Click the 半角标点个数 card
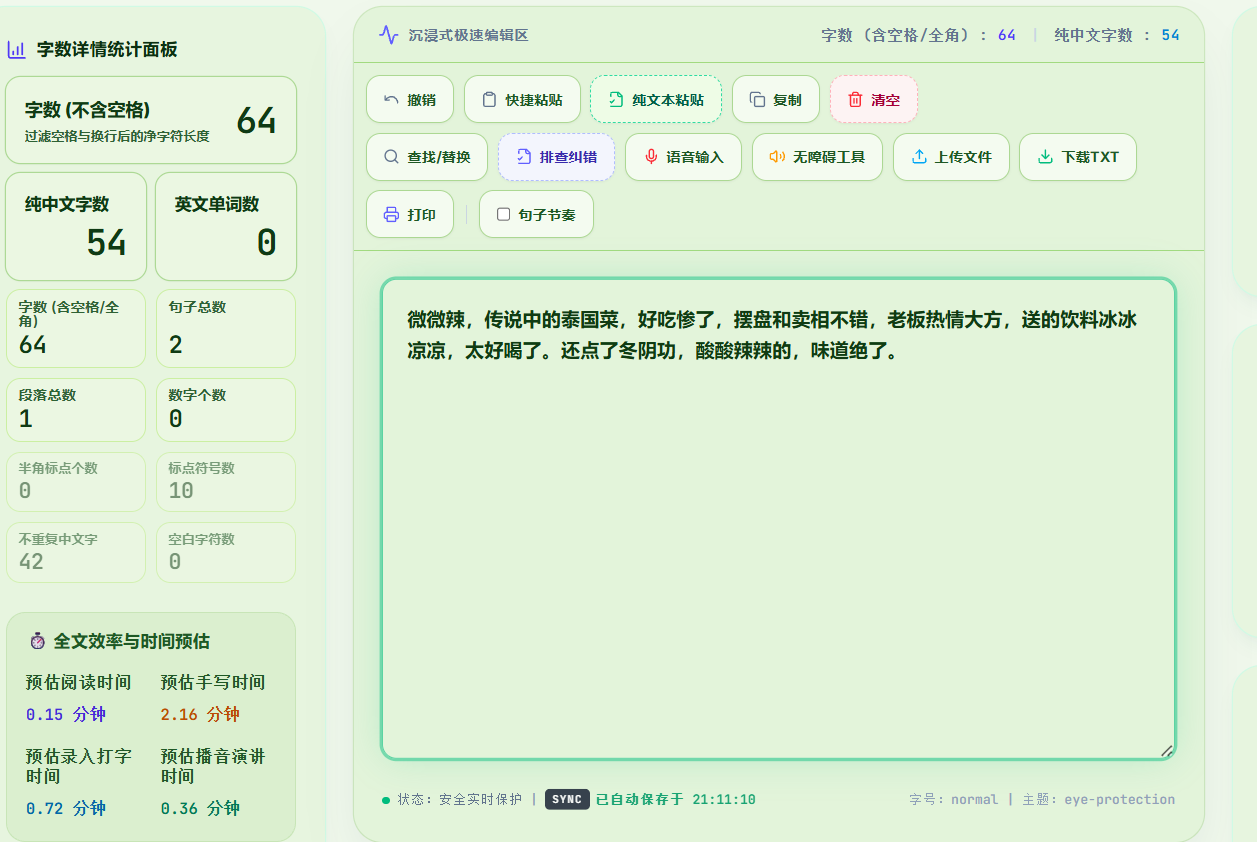The width and height of the screenshot is (1257, 842). pos(76,482)
